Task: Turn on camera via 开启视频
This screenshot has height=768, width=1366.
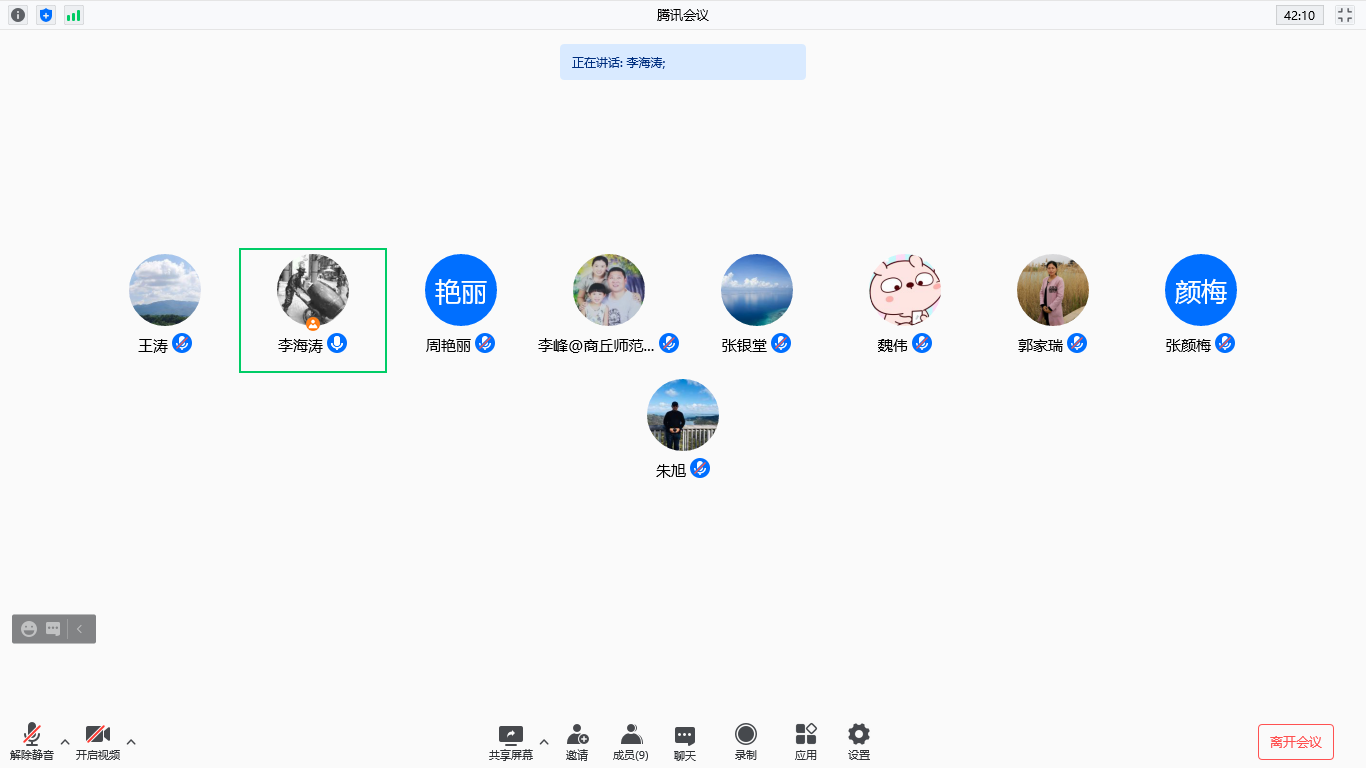Action: point(98,741)
